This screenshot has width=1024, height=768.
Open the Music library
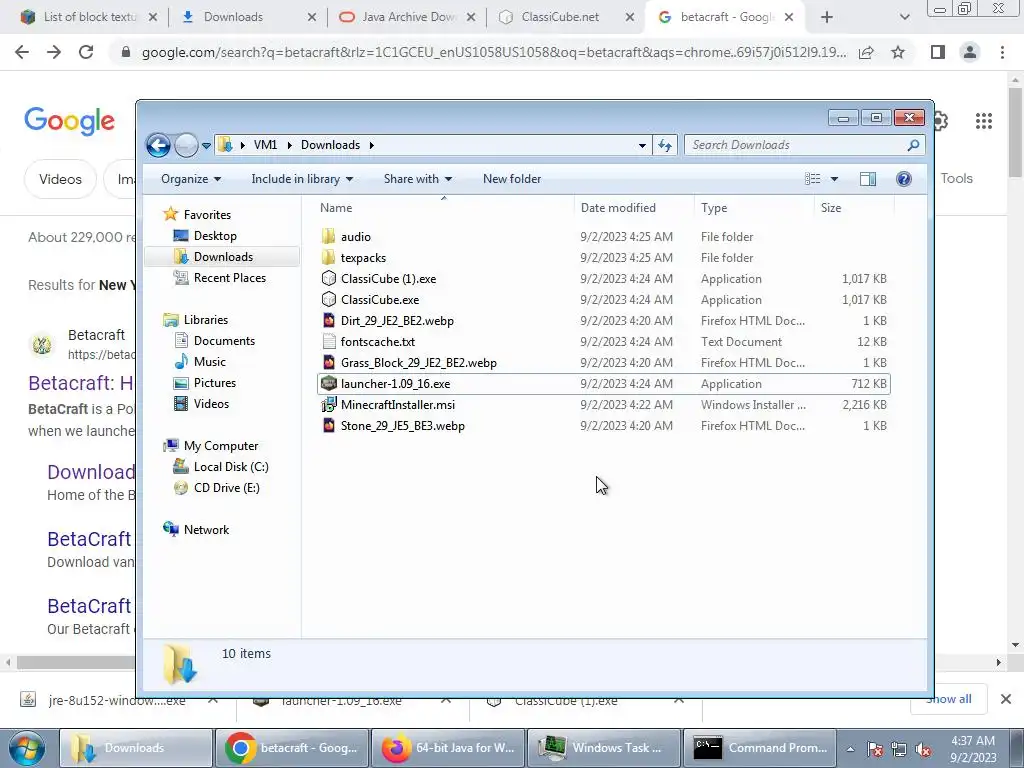[x=209, y=362]
